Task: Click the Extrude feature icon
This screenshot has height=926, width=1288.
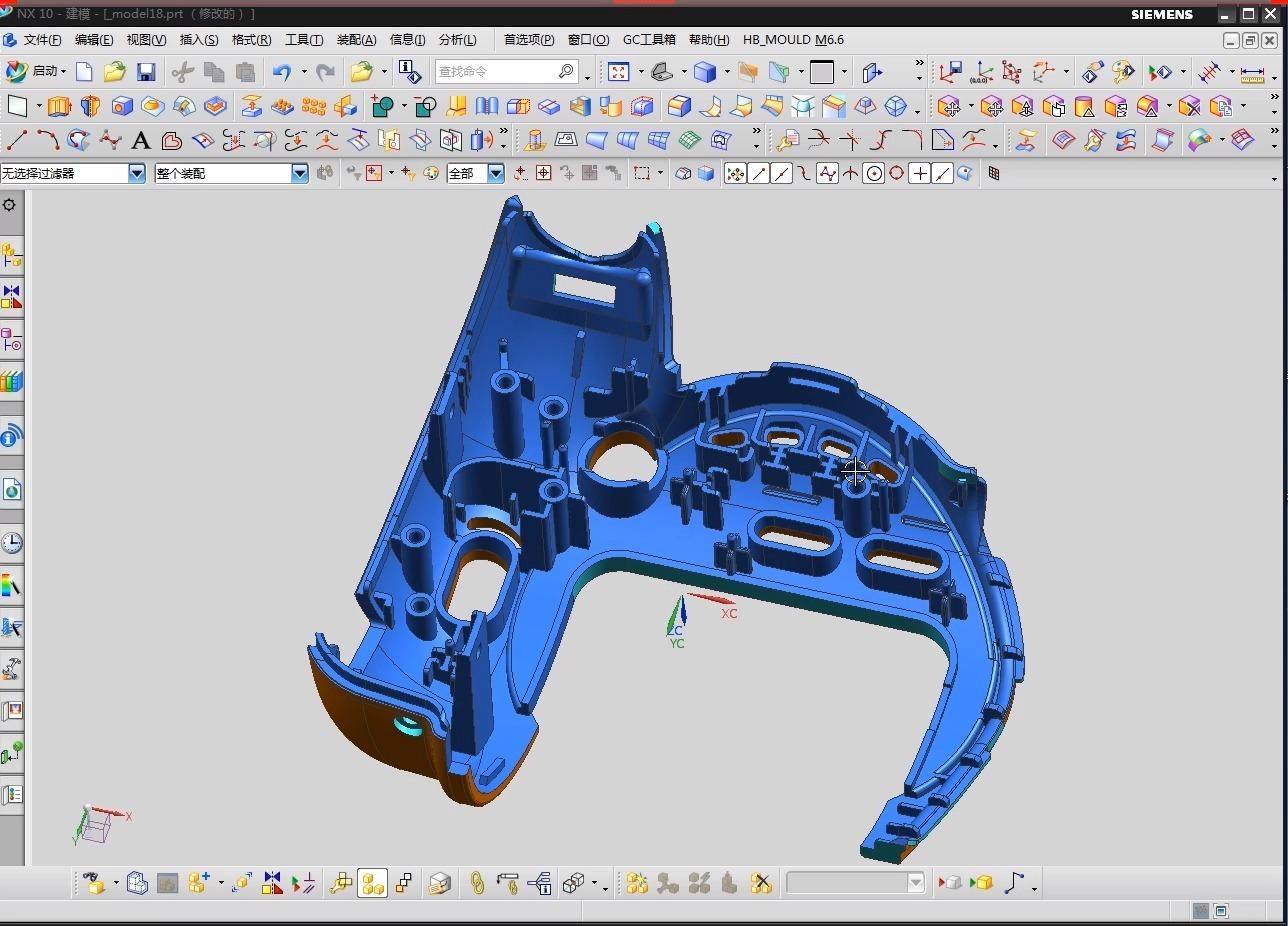Action: (59, 106)
